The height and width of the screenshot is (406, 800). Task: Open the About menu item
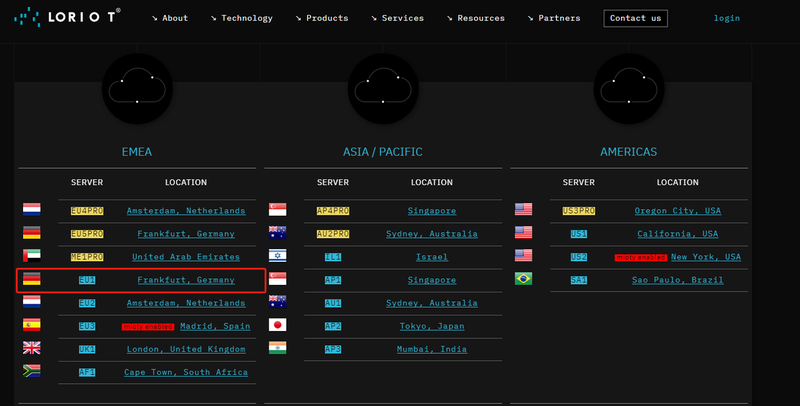click(170, 18)
